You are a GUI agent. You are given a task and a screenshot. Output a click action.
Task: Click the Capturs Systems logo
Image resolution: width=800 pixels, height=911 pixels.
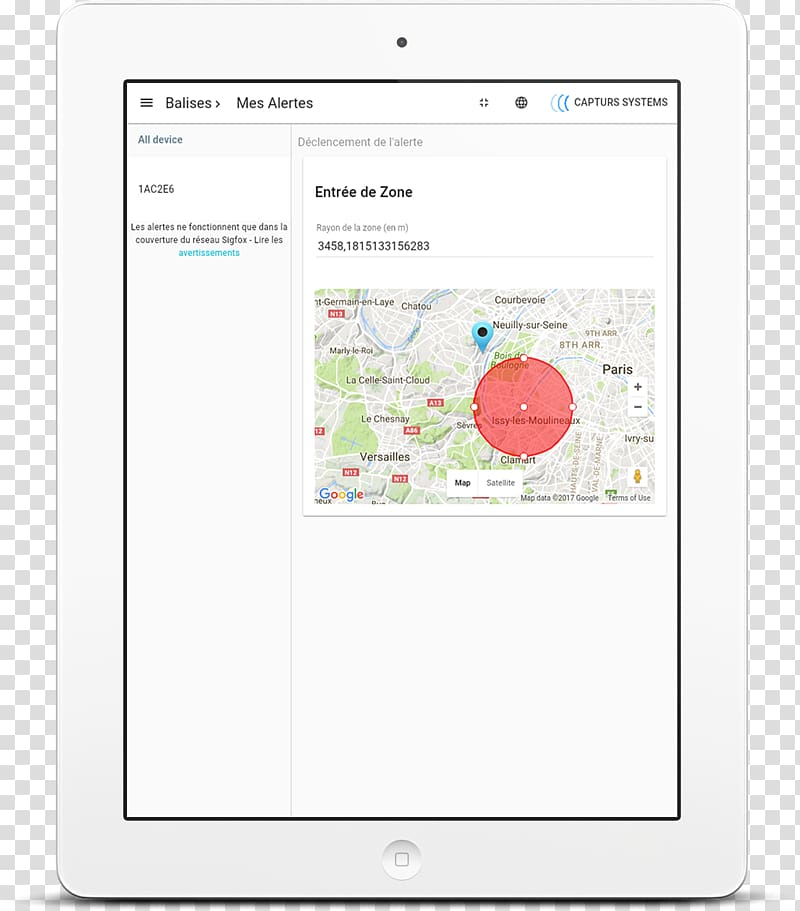click(609, 103)
